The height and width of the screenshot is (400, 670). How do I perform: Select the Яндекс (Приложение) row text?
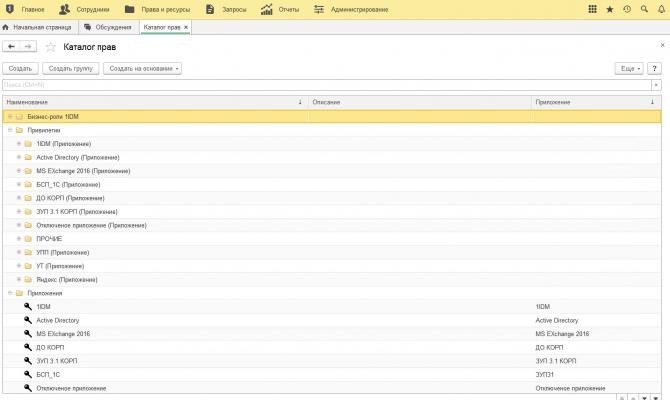coord(67,279)
